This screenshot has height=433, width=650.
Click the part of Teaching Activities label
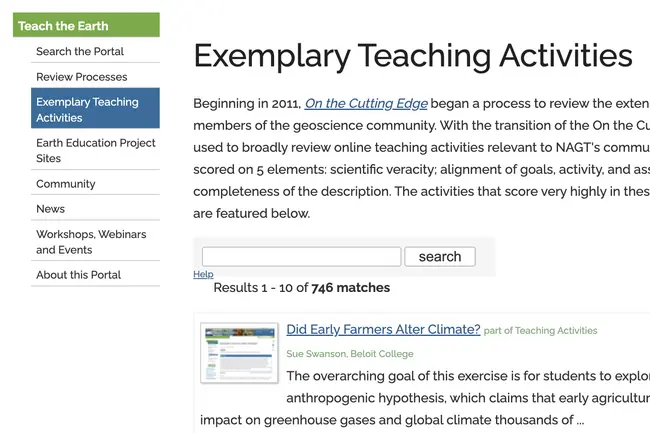coord(540,331)
